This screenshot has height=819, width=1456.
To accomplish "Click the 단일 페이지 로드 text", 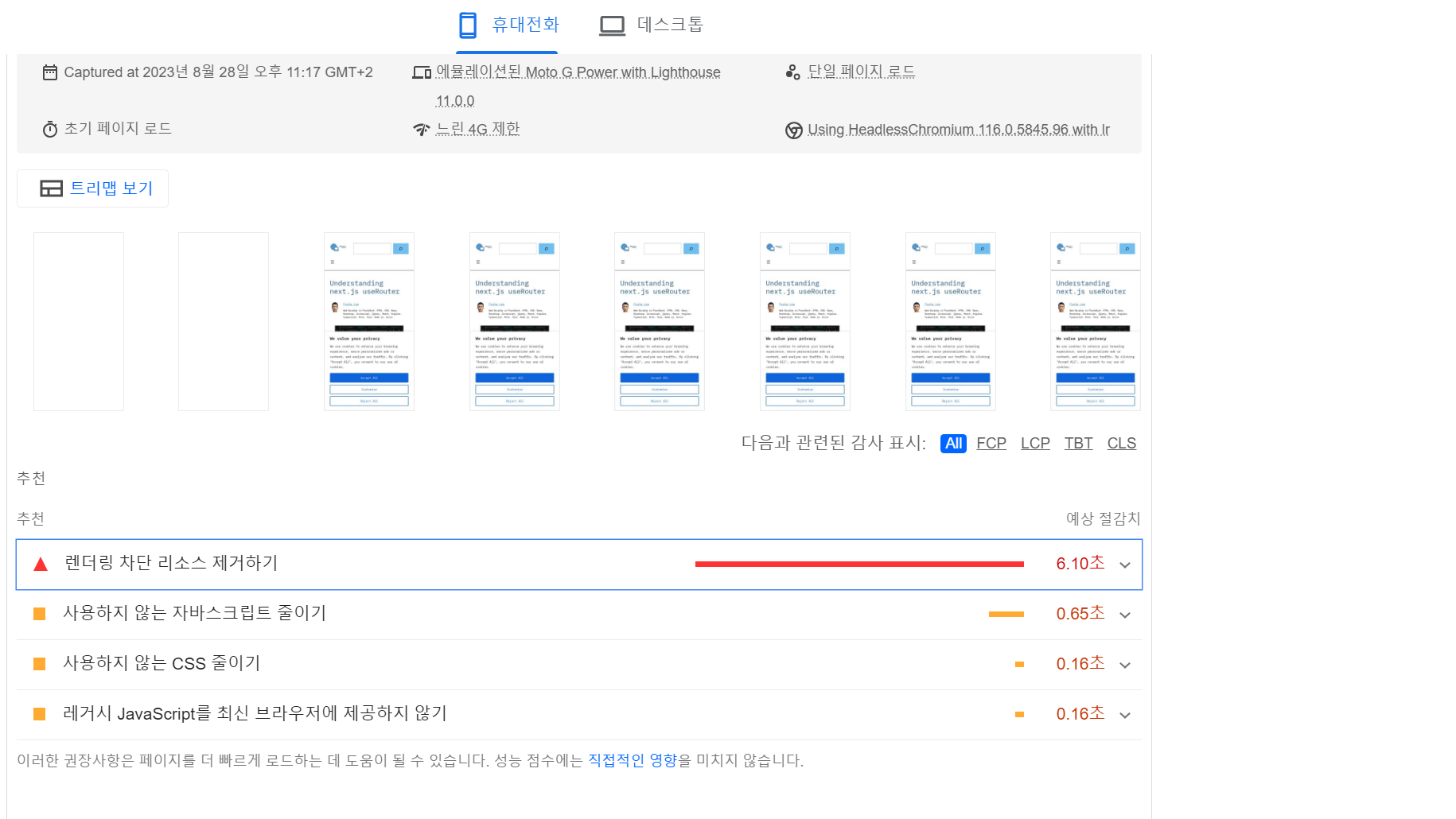I will 862,72.
